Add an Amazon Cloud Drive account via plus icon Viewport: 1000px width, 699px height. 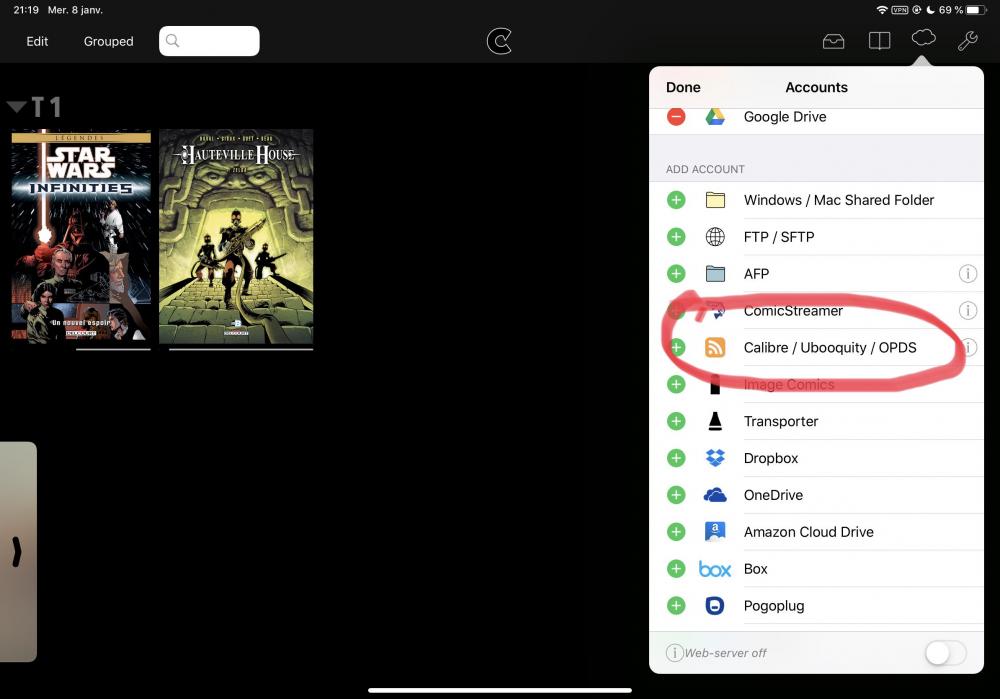tap(676, 533)
